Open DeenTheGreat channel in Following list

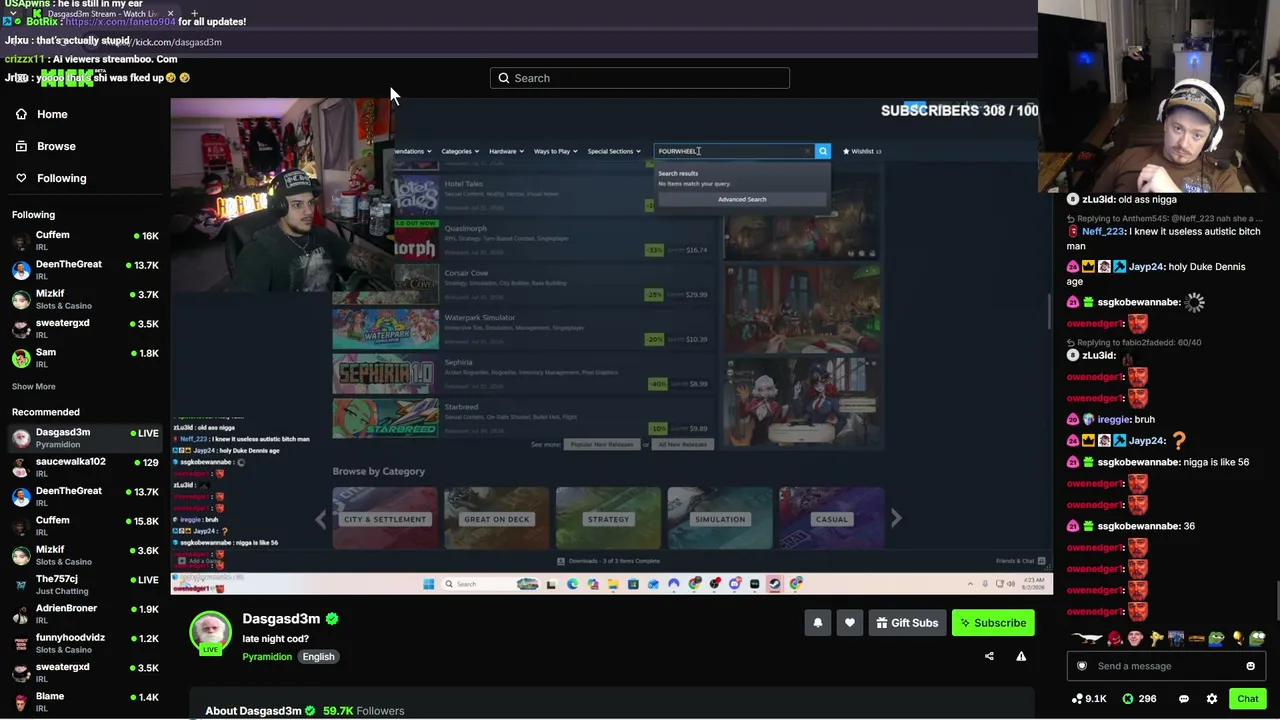point(85,270)
